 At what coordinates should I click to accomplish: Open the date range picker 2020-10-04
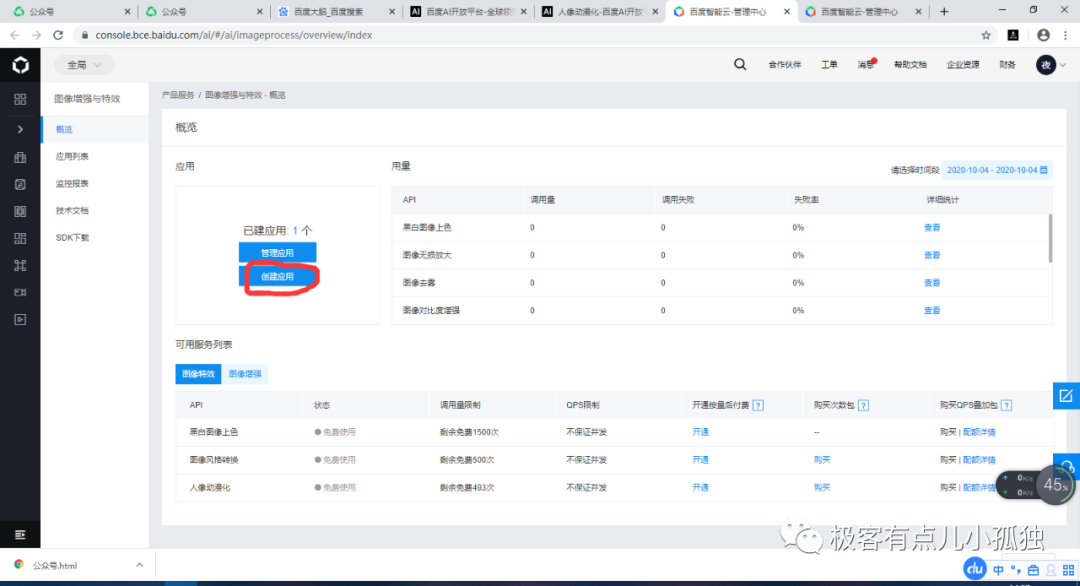pyautogui.click(x=997, y=170)
